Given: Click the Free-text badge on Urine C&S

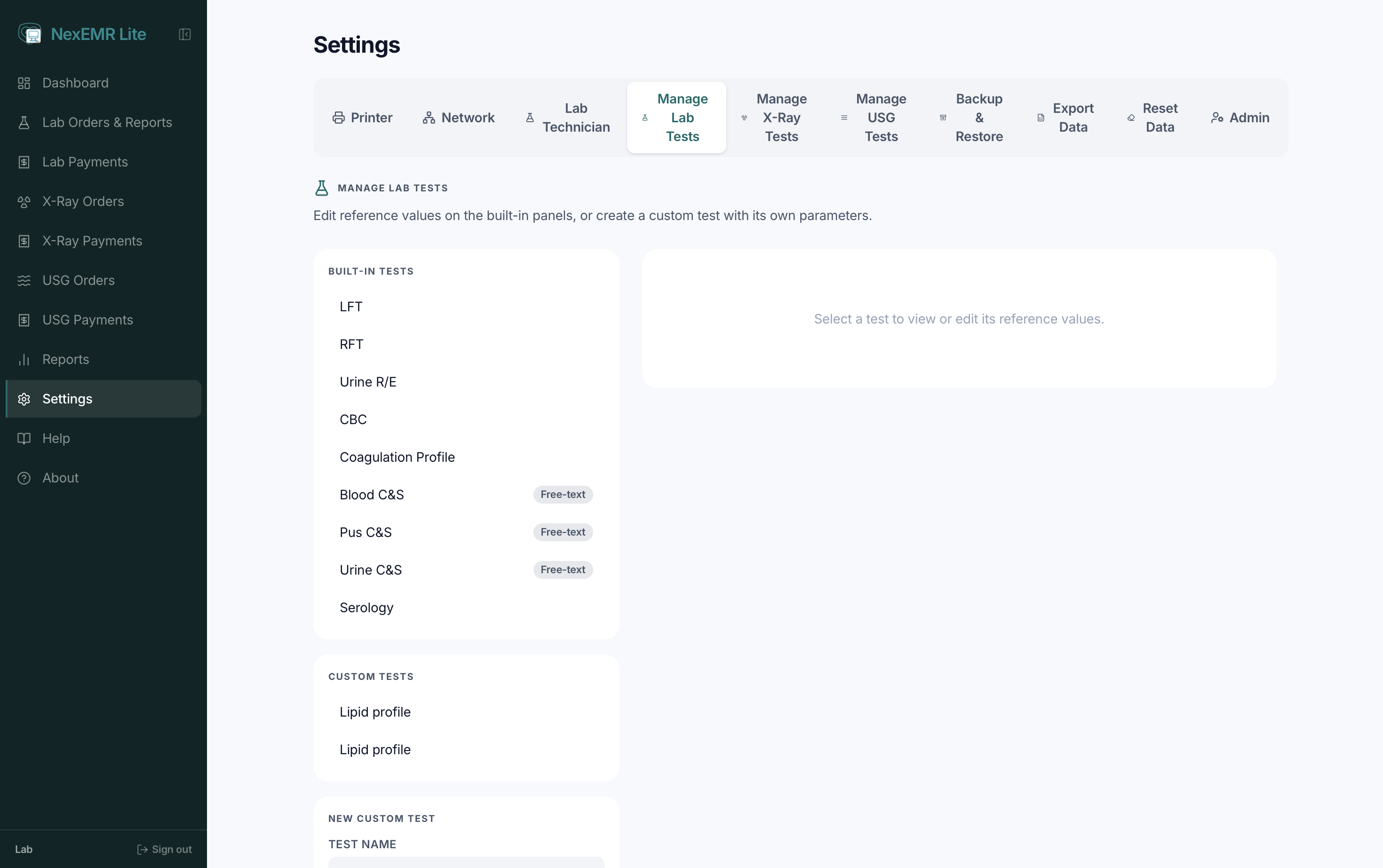Looking at the screenshot, I should pos(563,570).
